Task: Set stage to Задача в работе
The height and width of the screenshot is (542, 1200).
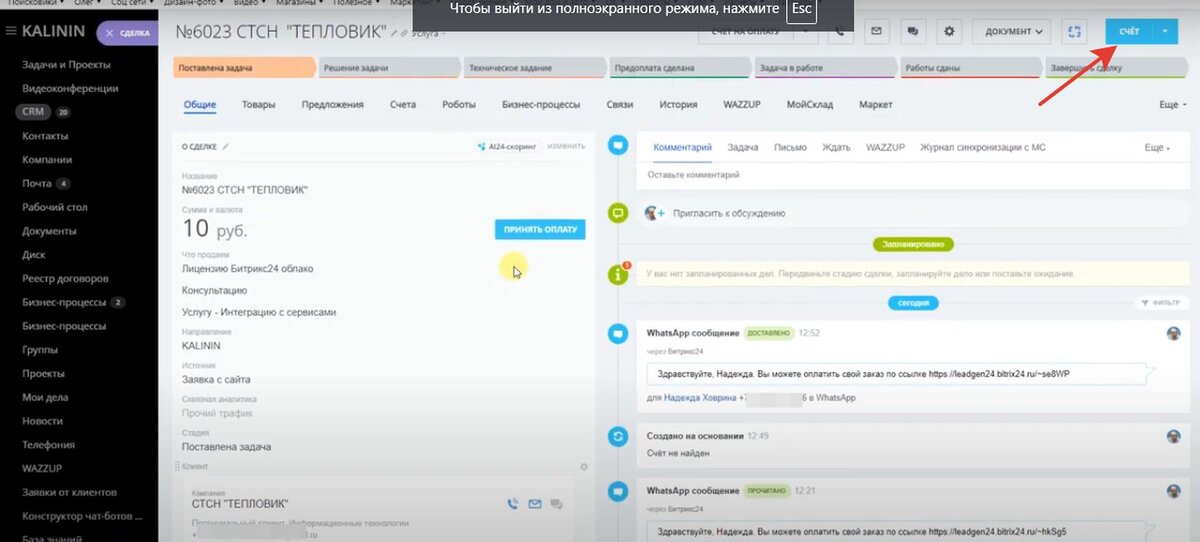Action: (x=824, y=68)
